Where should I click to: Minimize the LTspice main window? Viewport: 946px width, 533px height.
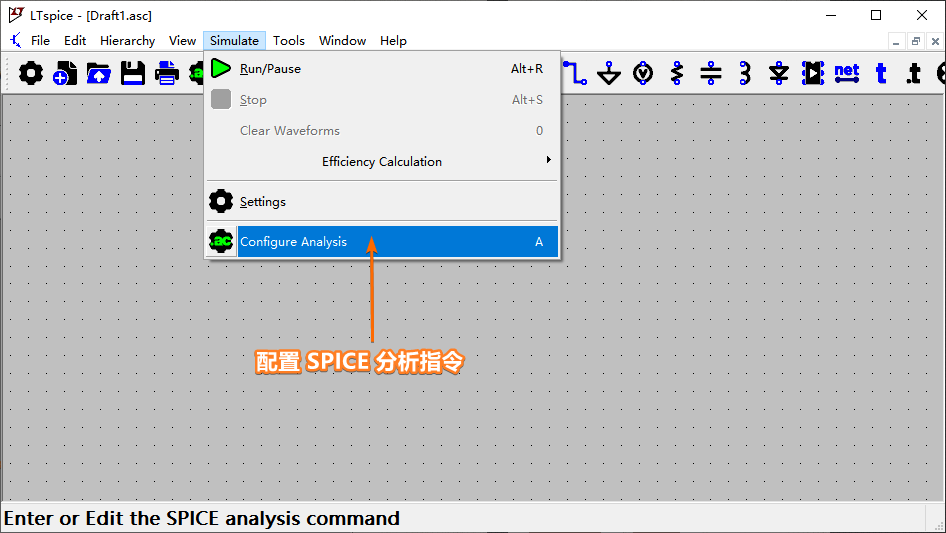coord(831,15)
